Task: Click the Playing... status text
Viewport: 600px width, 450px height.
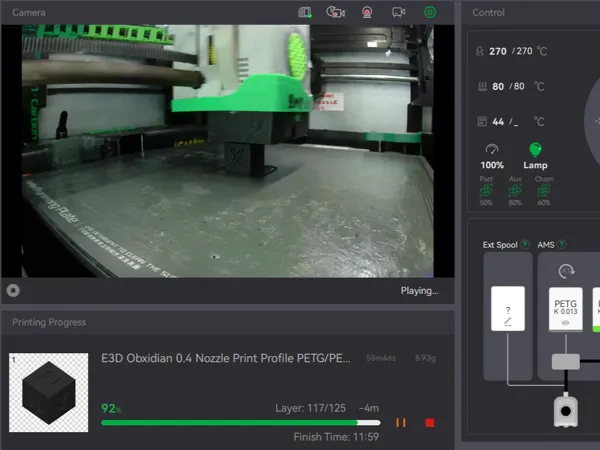Action: click(x=419, y=291)
